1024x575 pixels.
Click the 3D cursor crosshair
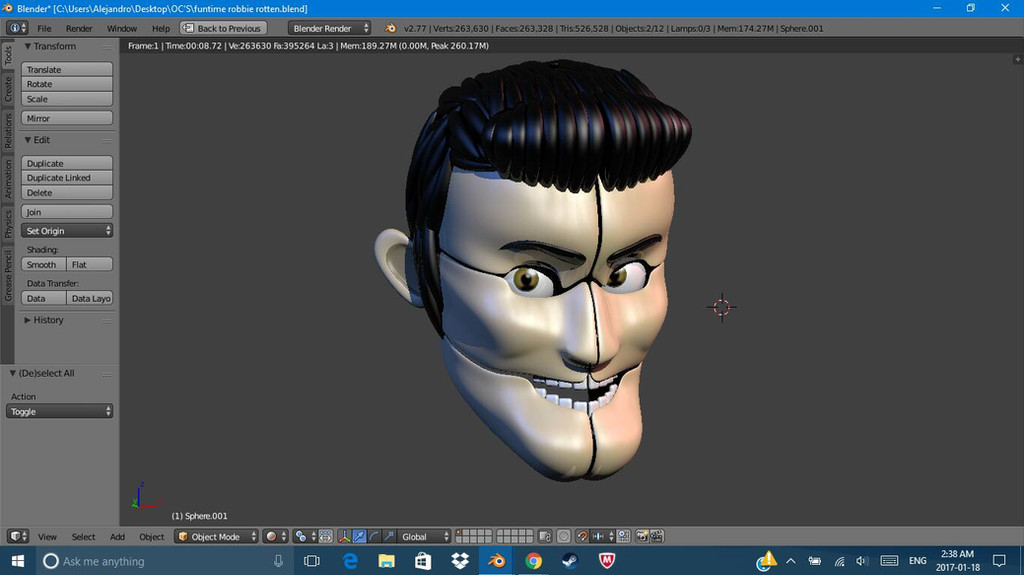[x=722, y=307]
